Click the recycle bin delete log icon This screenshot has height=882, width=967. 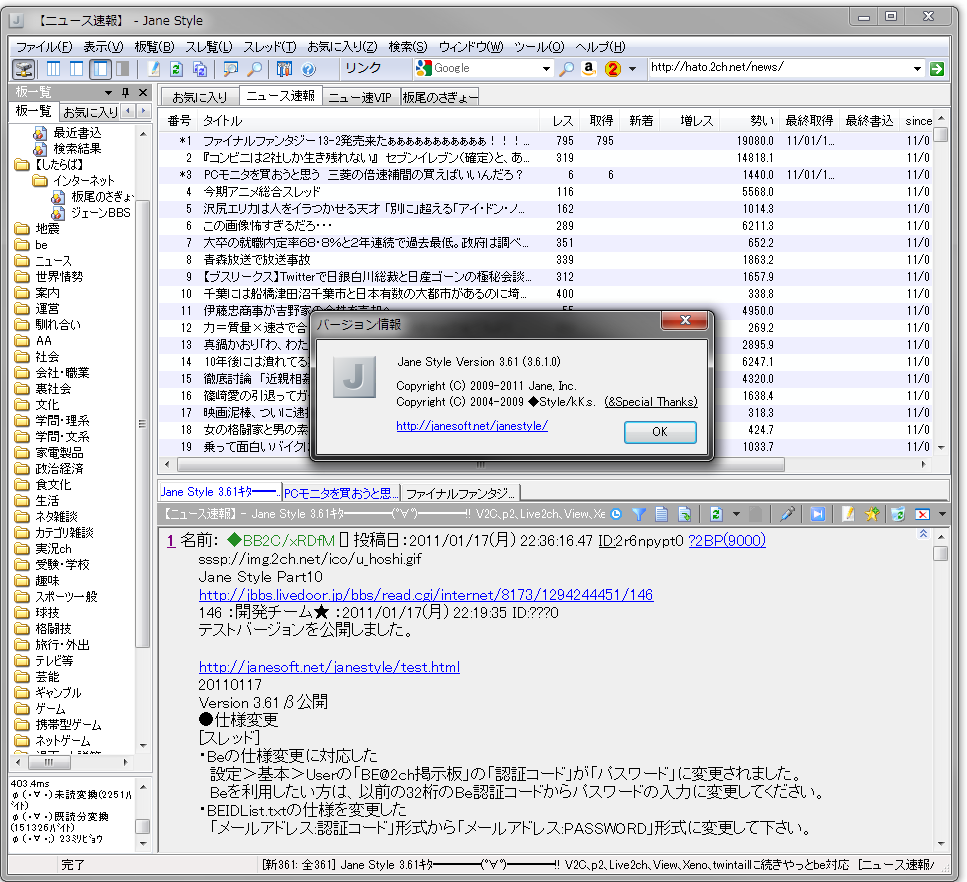[898, 514]
